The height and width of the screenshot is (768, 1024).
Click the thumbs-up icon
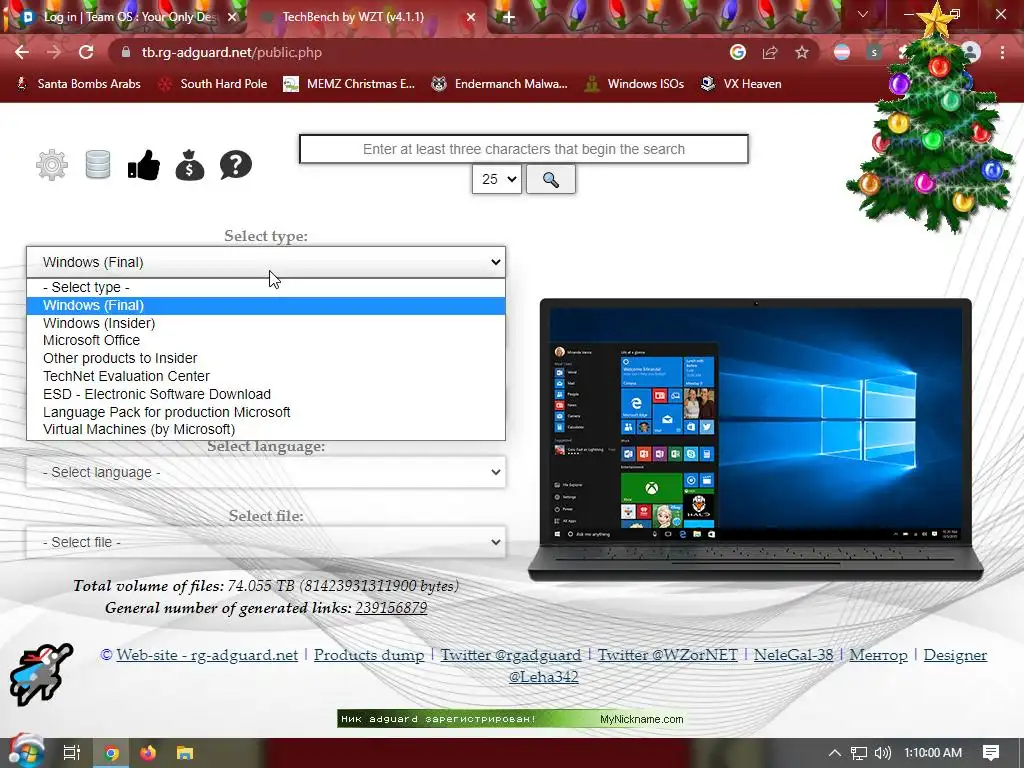tap(144, 165)
